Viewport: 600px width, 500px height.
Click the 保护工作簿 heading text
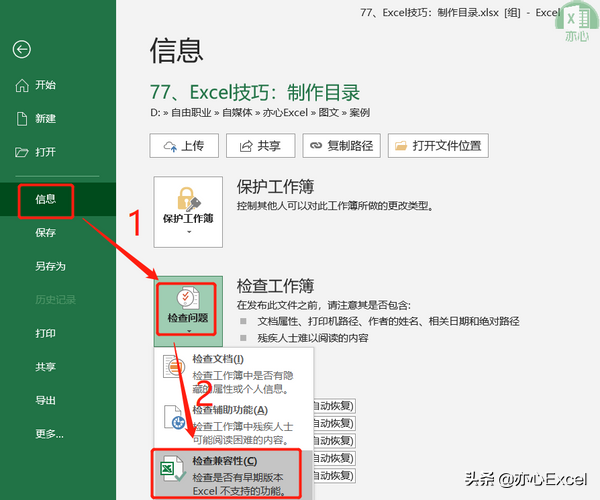pyautogui.click(x=276, y=187)
